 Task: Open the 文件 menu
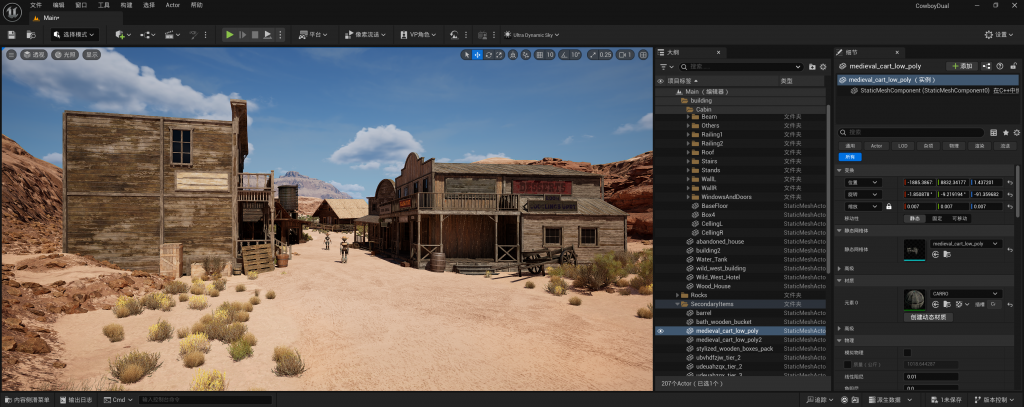(x=36, y=5)
